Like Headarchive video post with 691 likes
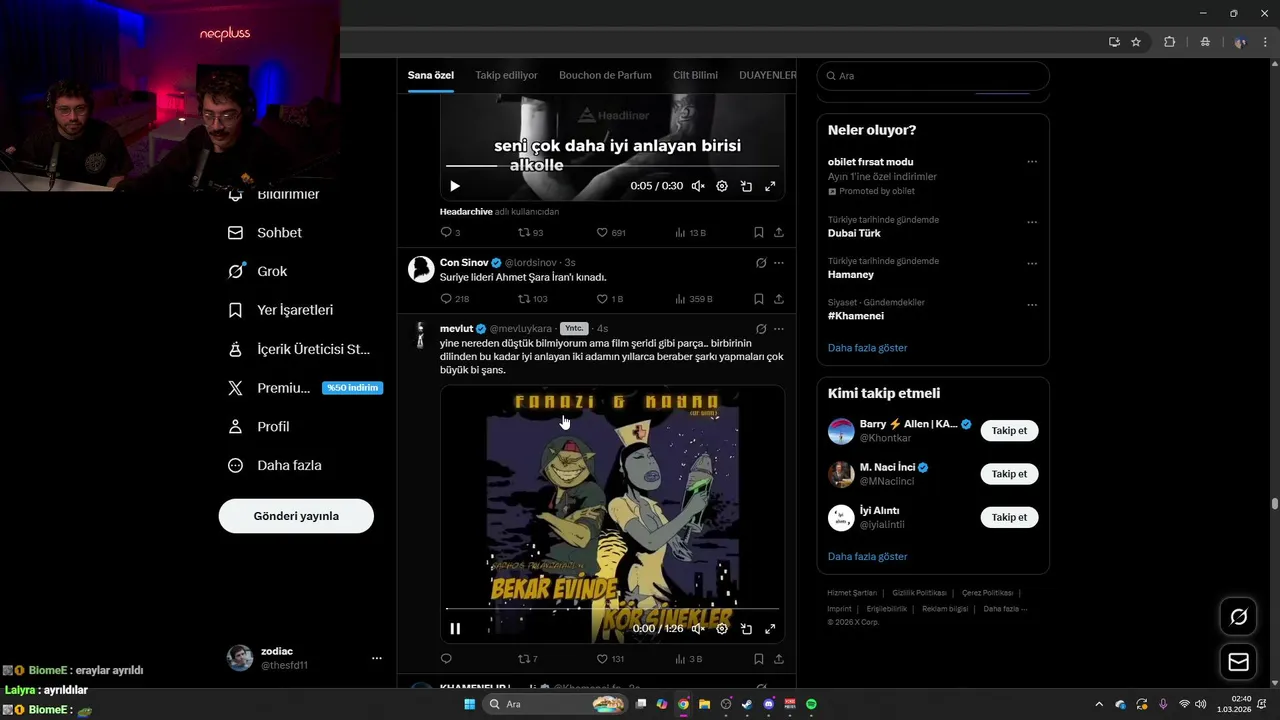The image size is (1280, 720). (602, 232)
